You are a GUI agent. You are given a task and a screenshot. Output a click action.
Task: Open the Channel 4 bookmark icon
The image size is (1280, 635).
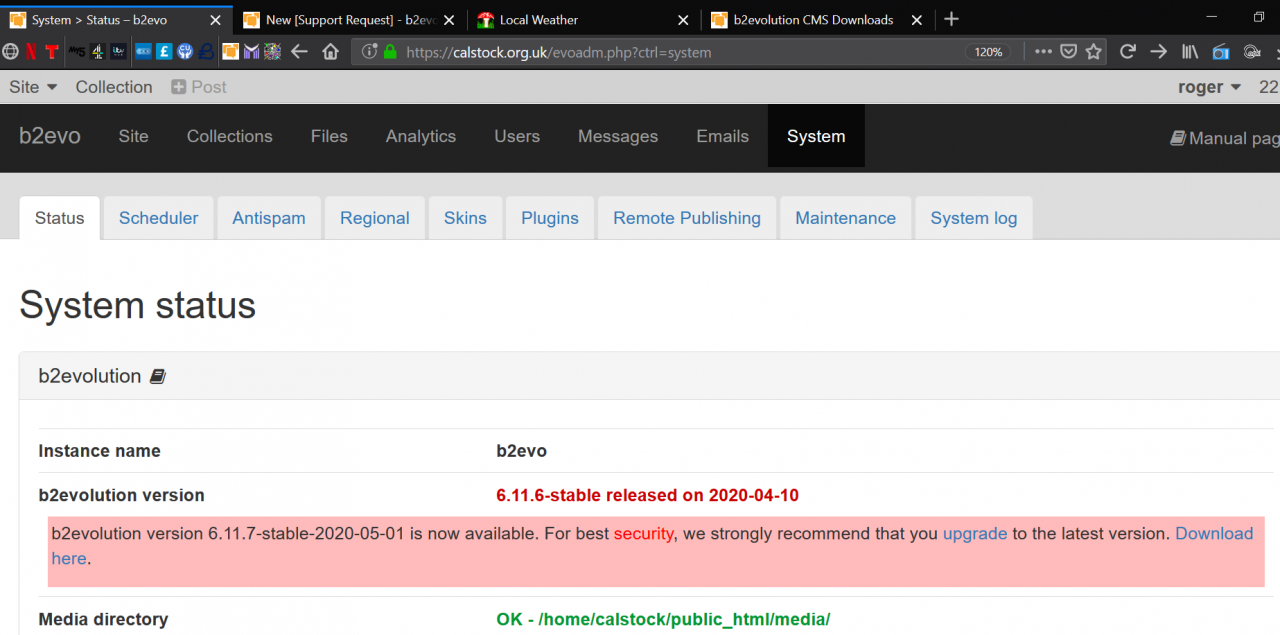tap(98, 51)
